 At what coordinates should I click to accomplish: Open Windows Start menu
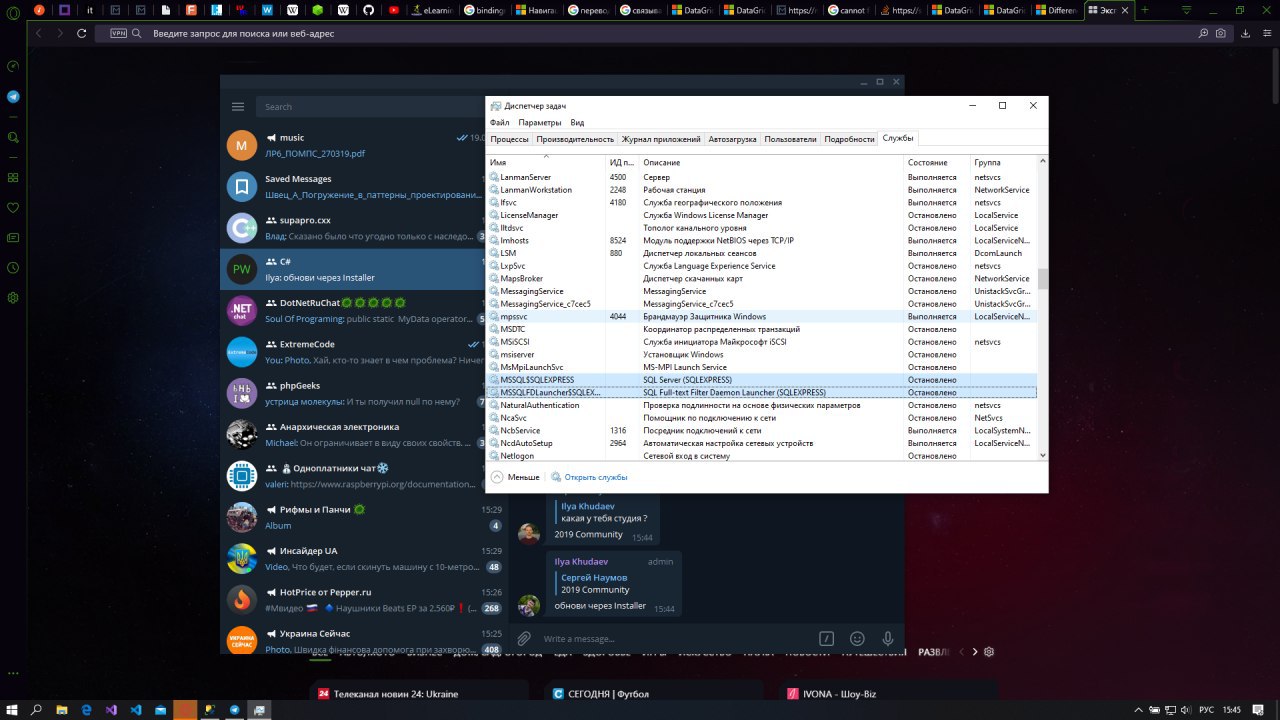click(x=12, y=709)
